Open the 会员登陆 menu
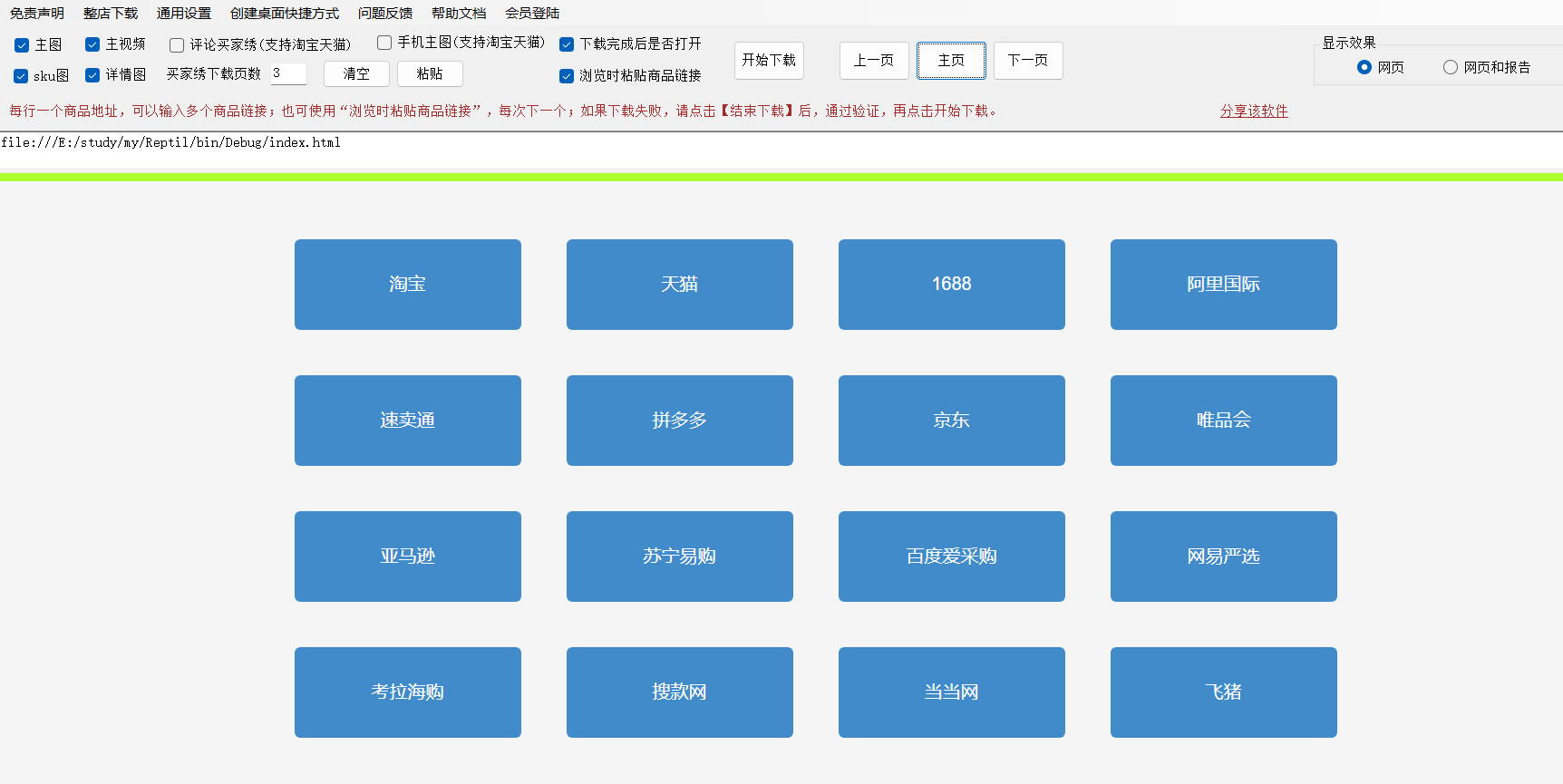This screenshot has width=1563, height=784. point(532,14)
